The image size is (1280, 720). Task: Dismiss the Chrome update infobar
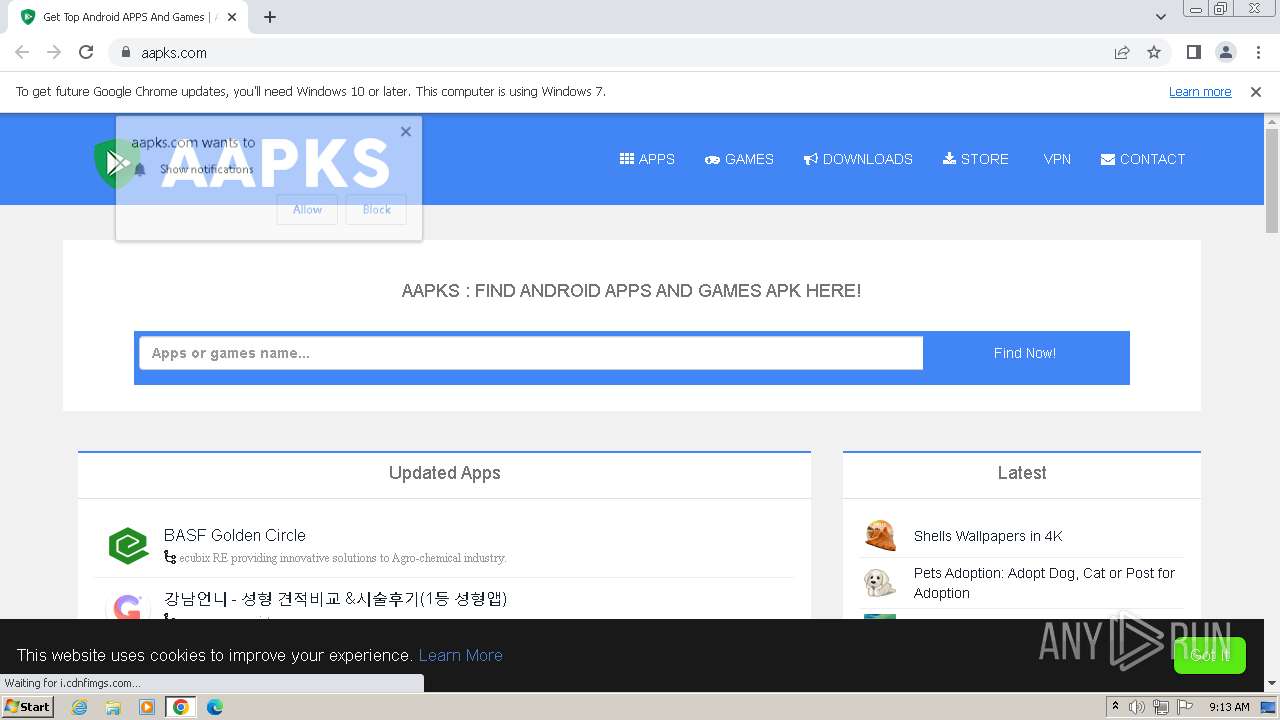coord(1256,92)
